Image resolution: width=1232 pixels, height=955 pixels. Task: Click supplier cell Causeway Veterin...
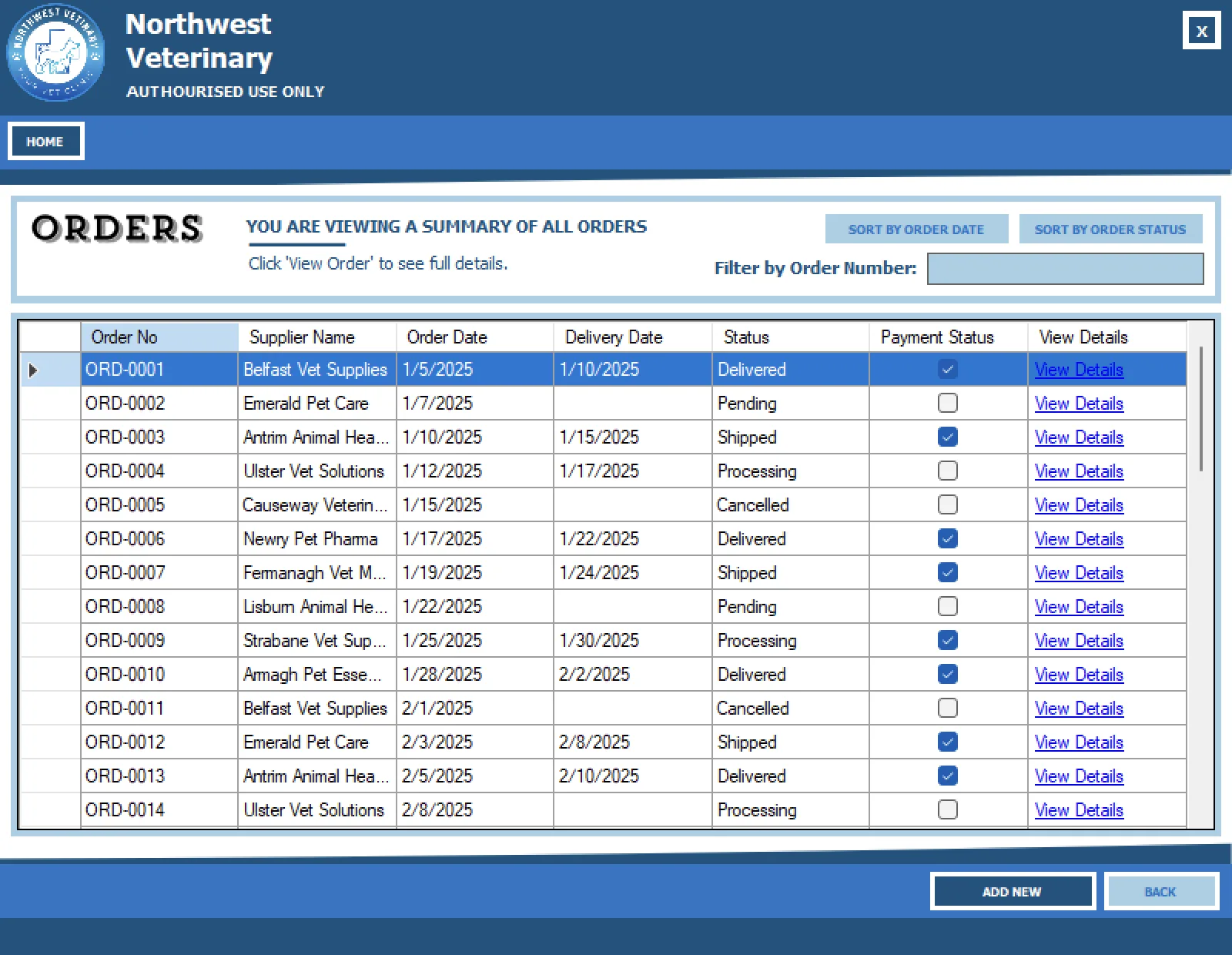click(317, 505)
